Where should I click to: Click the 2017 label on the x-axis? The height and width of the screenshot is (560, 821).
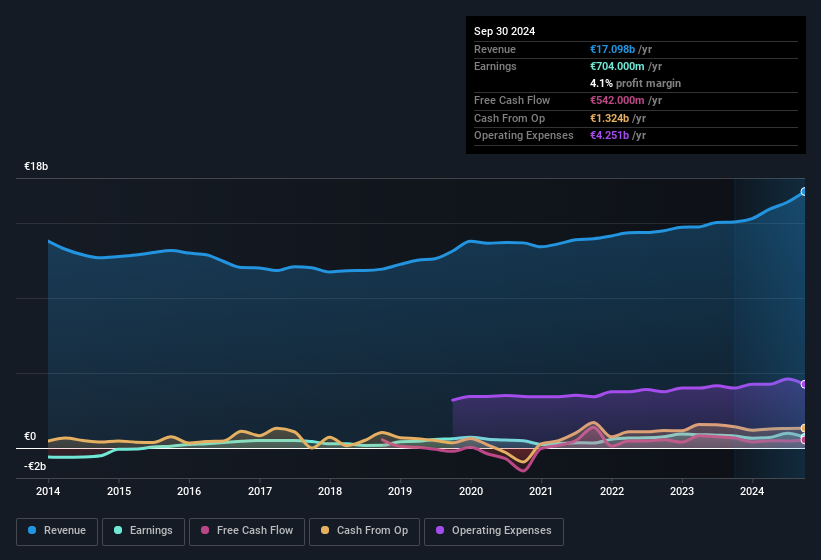pyautogui.click(x=260, y=491)
